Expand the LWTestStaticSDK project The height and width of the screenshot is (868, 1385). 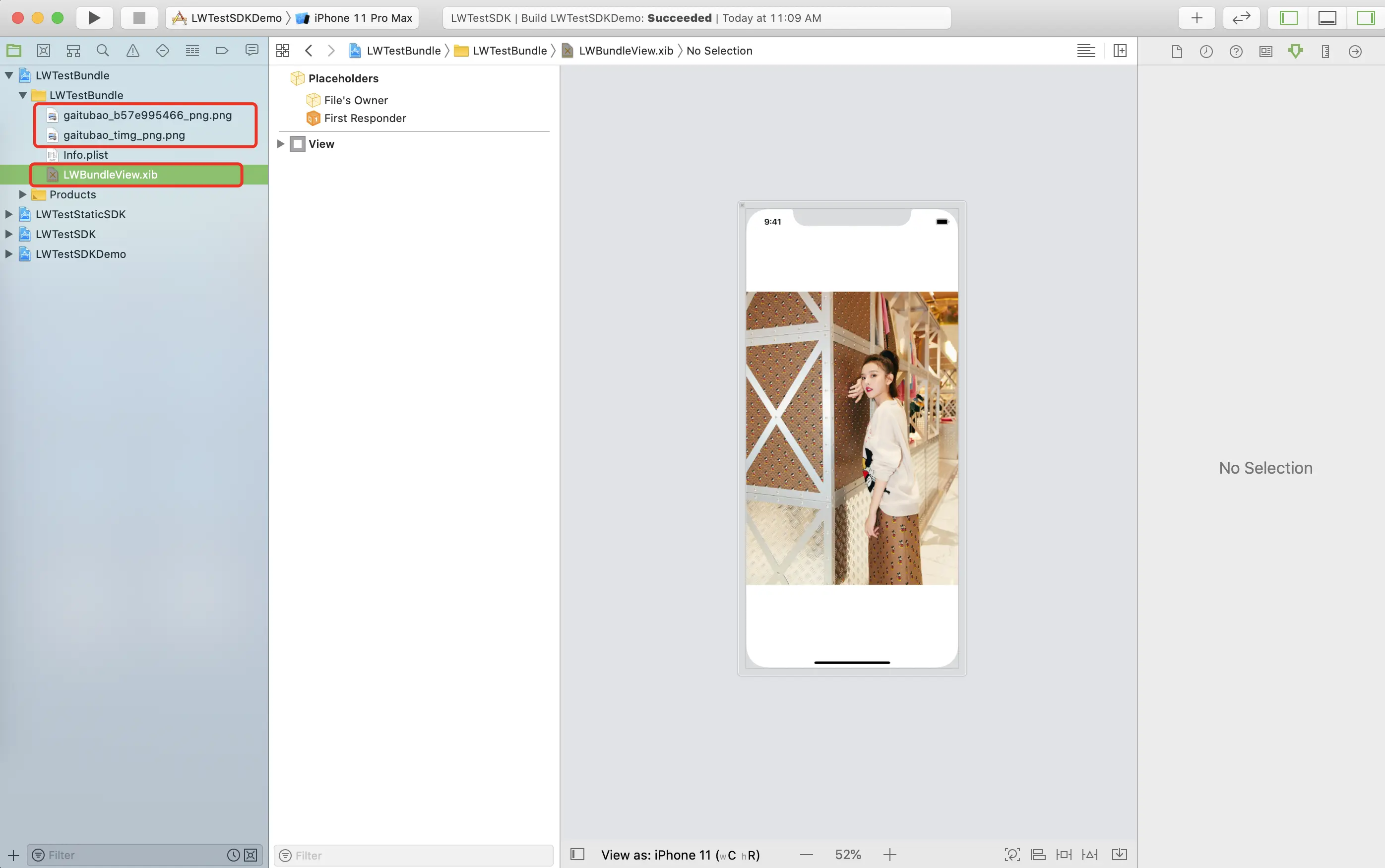[x=8, y=214]
